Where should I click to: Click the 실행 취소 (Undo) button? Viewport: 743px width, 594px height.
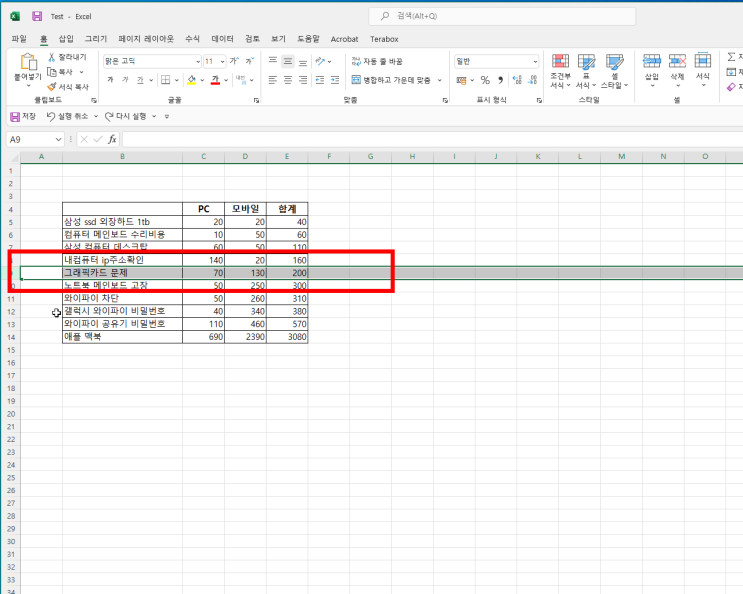tap(67, 116)
